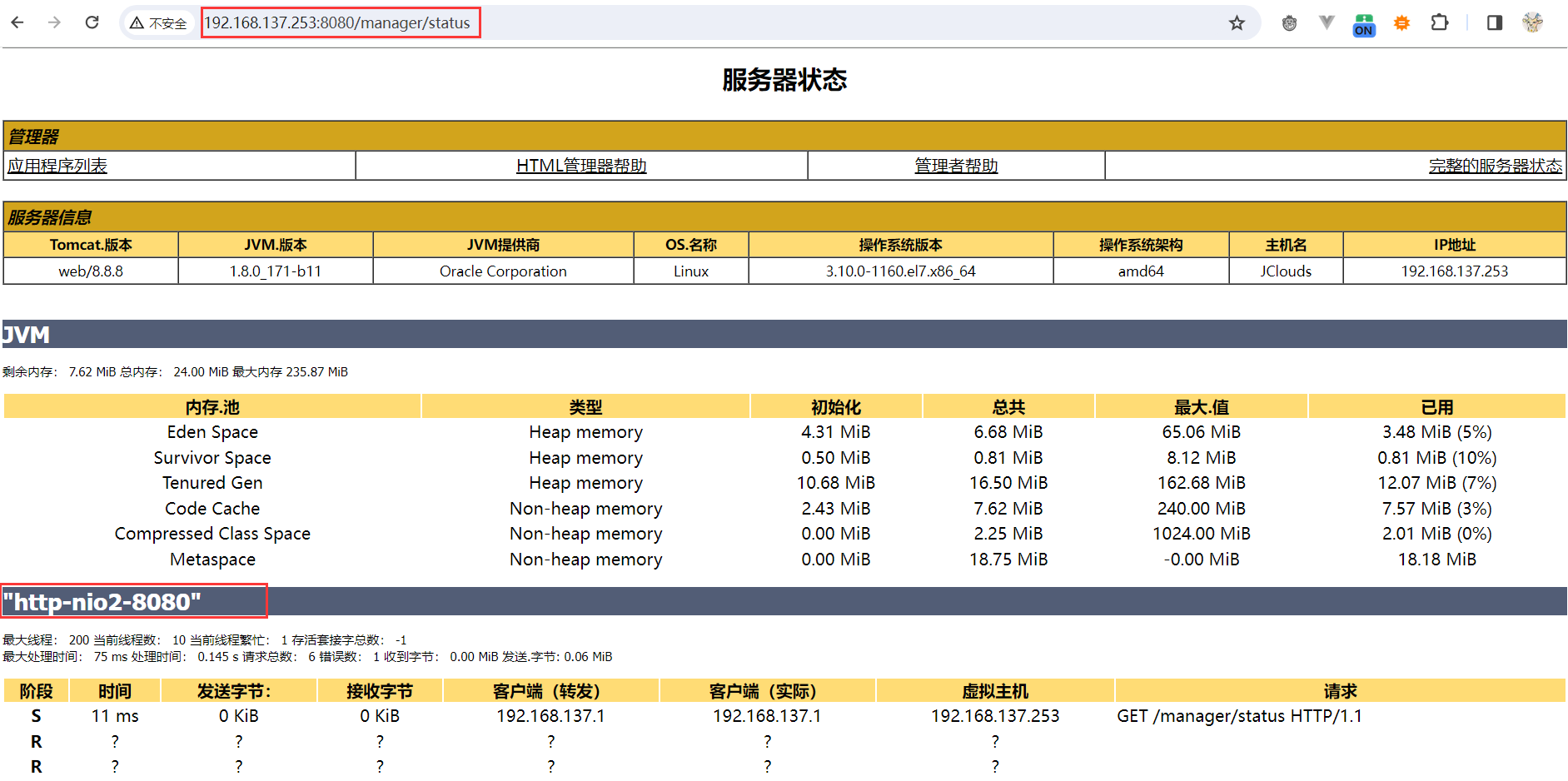The width and height of the screenshot is (1568, 781).
Task: Toggle the bookmark star for this page
Action: 1237,22
